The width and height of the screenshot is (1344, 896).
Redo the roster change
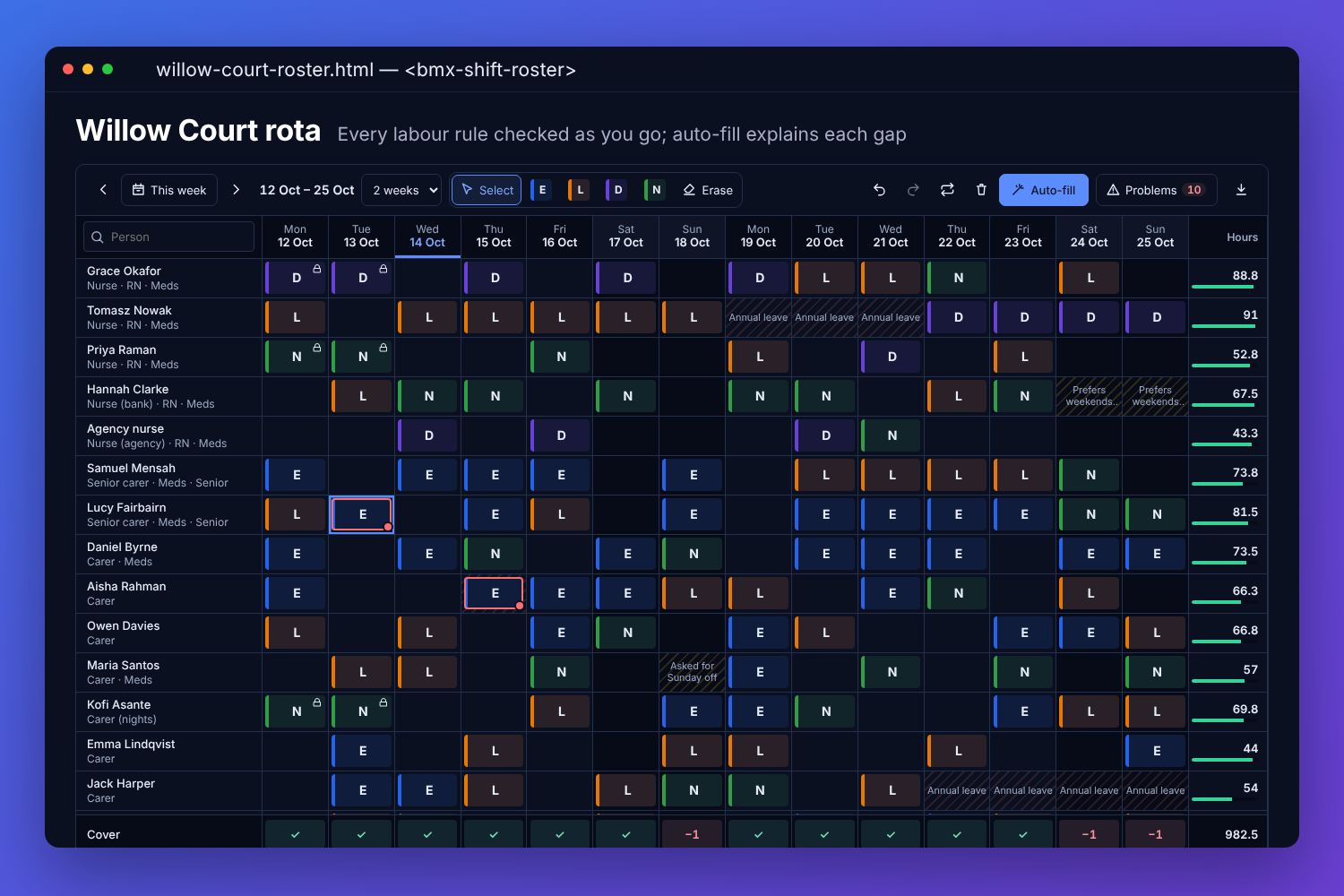913,190
